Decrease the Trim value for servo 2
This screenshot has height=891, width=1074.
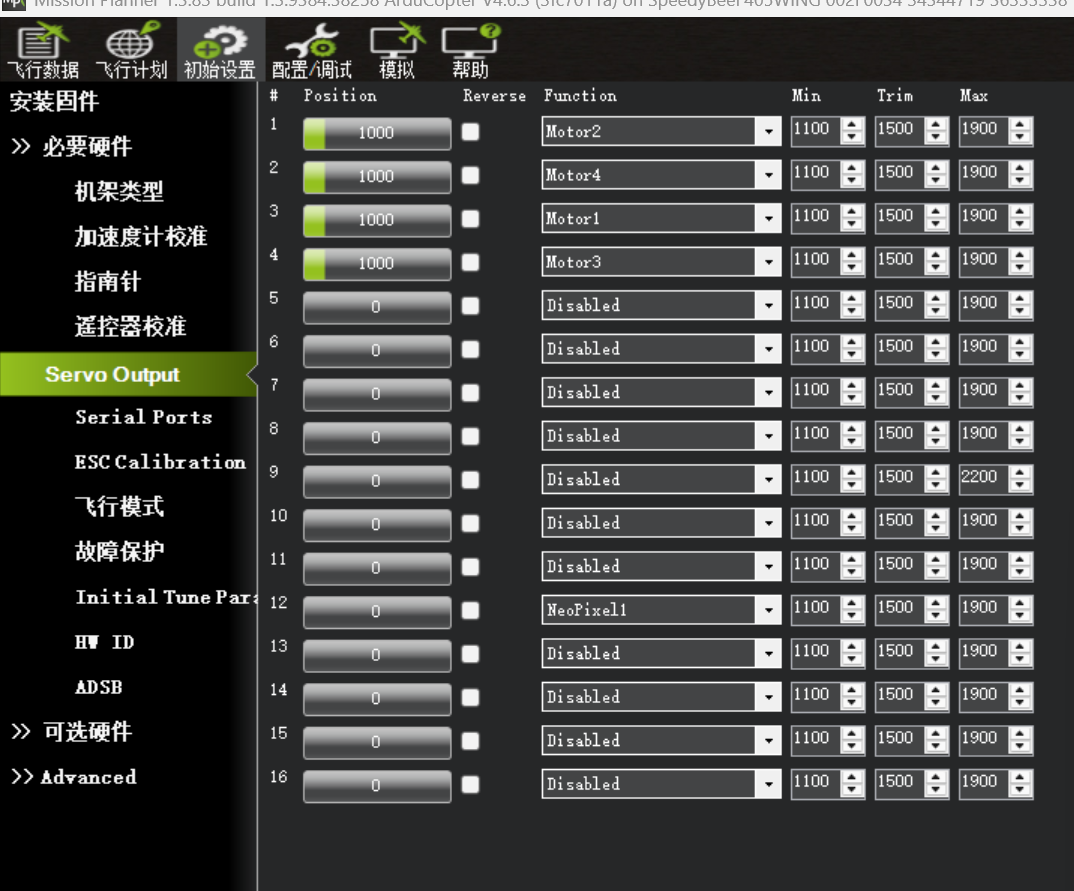coord(936,181)
